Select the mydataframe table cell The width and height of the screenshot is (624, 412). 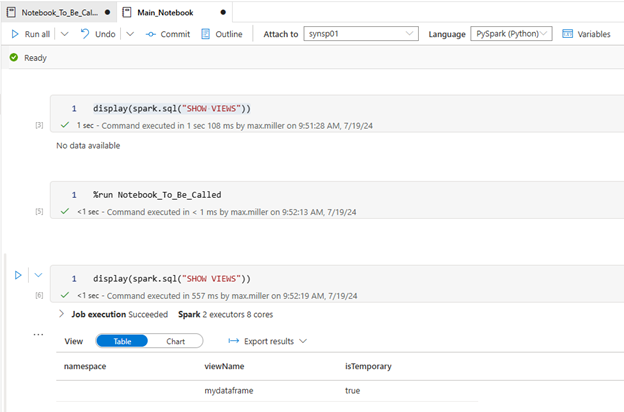coord(229,391)
